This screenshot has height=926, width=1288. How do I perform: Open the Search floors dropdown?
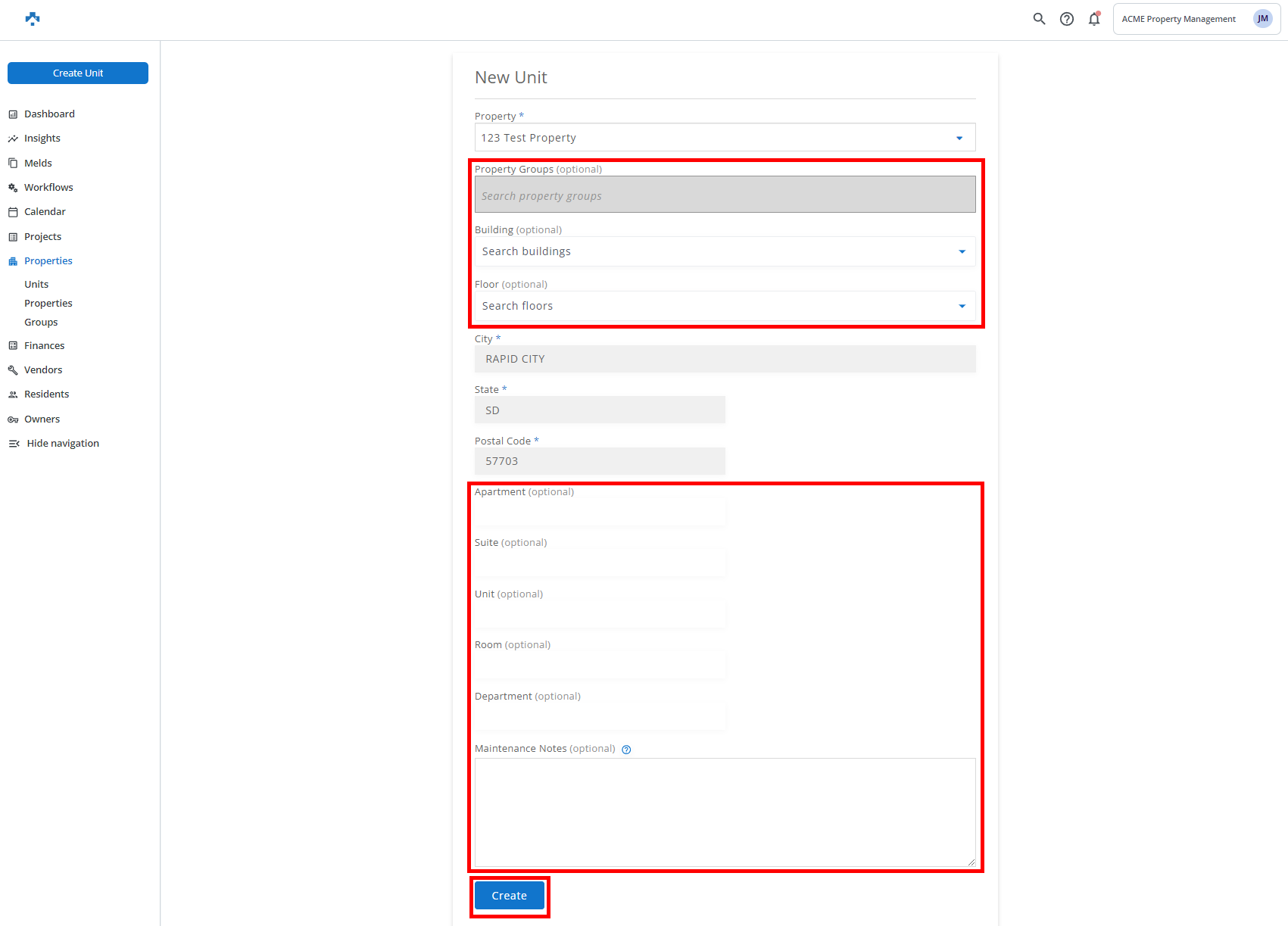[x=962, y=306]
